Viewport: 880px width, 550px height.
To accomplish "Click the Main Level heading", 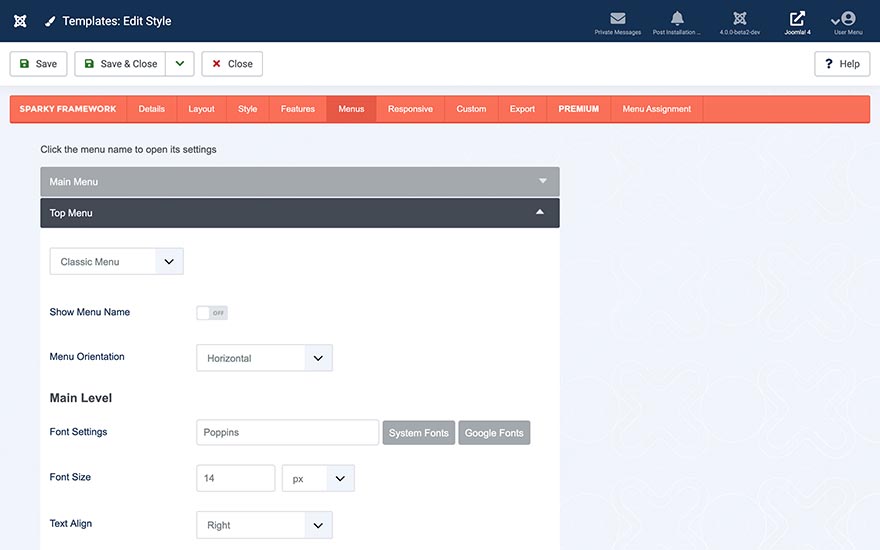I will click(x=81, y=398).
